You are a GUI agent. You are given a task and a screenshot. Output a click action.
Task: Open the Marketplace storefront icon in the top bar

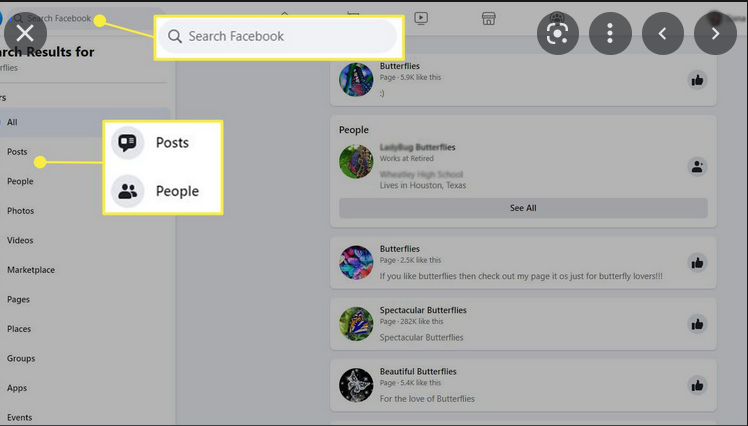[x=488, y=18]
